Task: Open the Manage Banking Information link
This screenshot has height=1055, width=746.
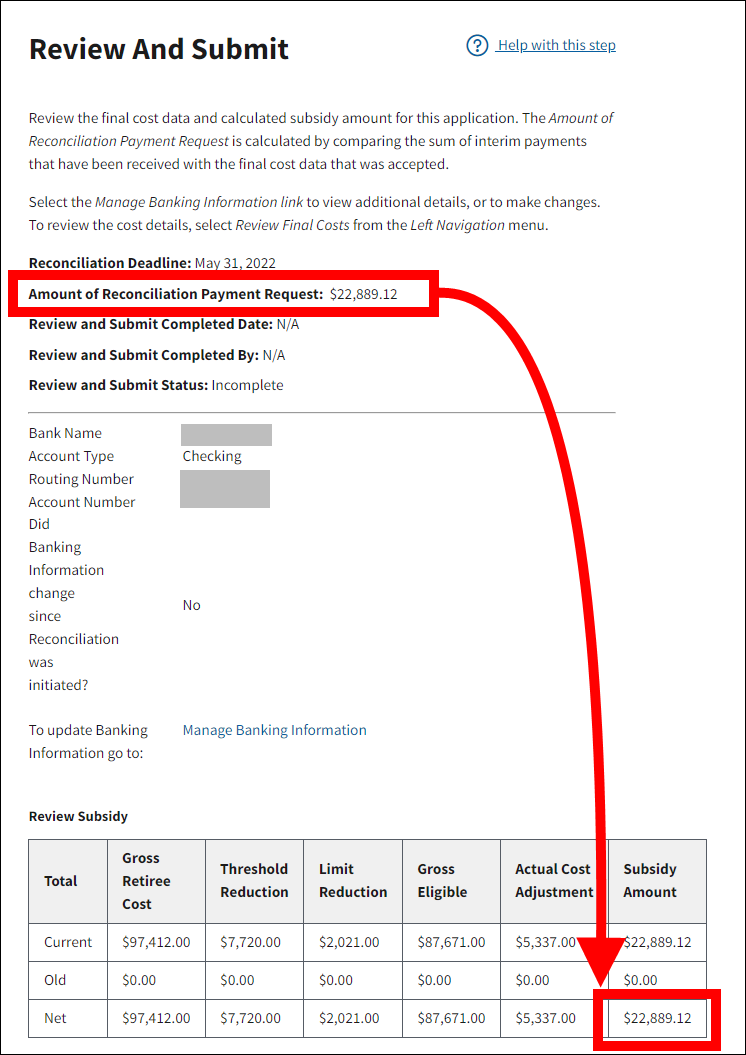Action: click(x=274, y=730)
